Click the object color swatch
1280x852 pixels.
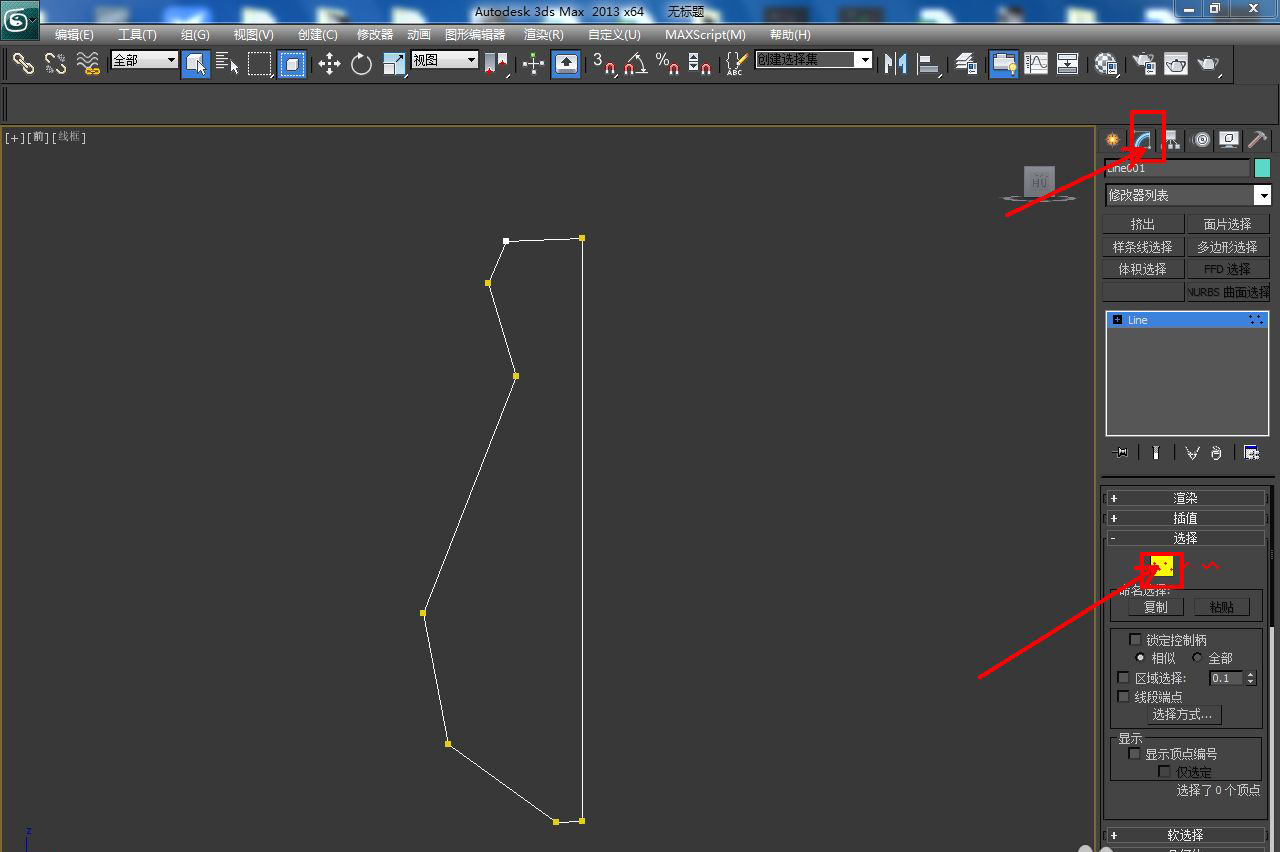point(1262,168)
